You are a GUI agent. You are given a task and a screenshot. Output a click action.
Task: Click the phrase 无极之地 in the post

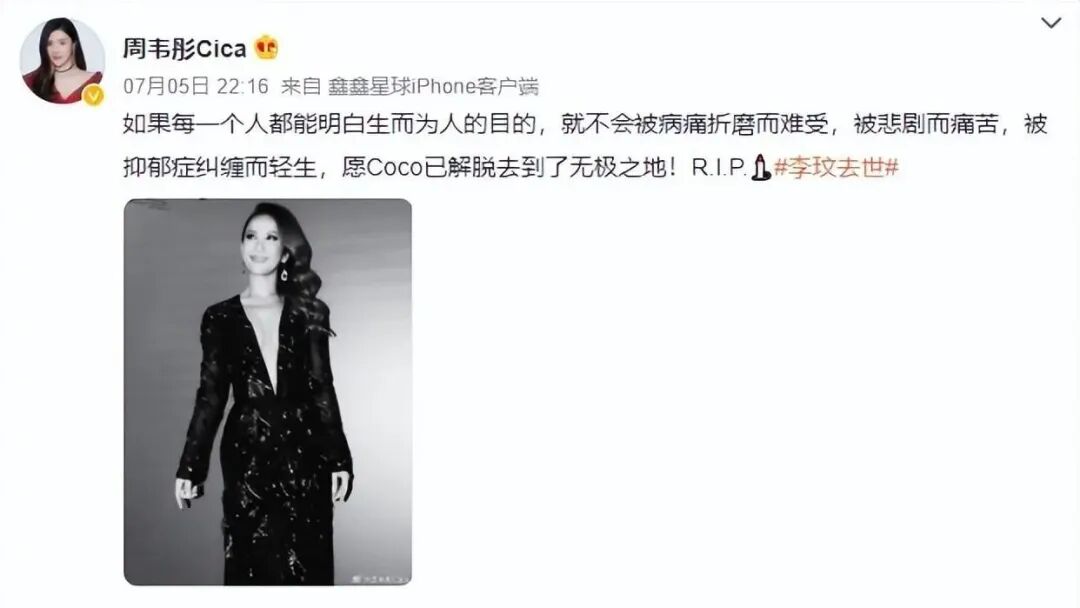tap(617, 167)
